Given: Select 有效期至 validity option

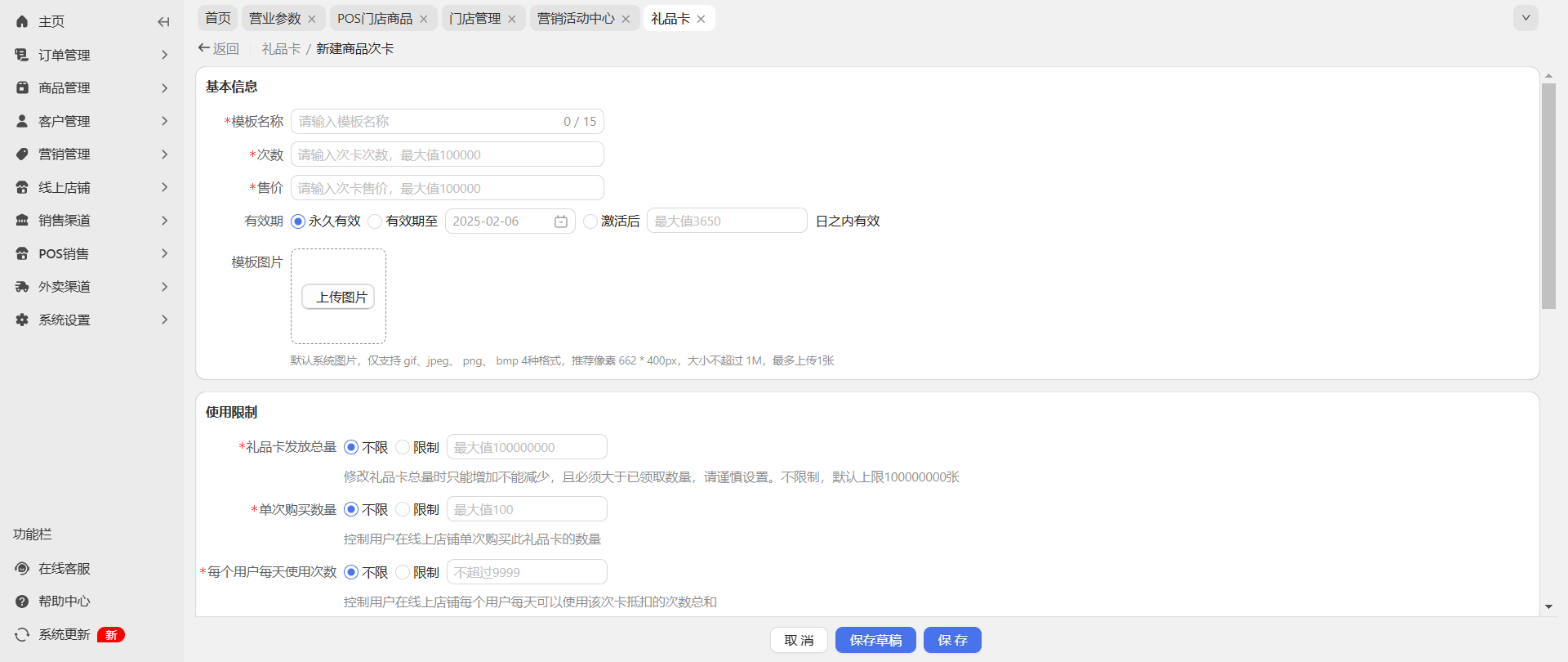Looking at the screenshot, I should point(375,221).
